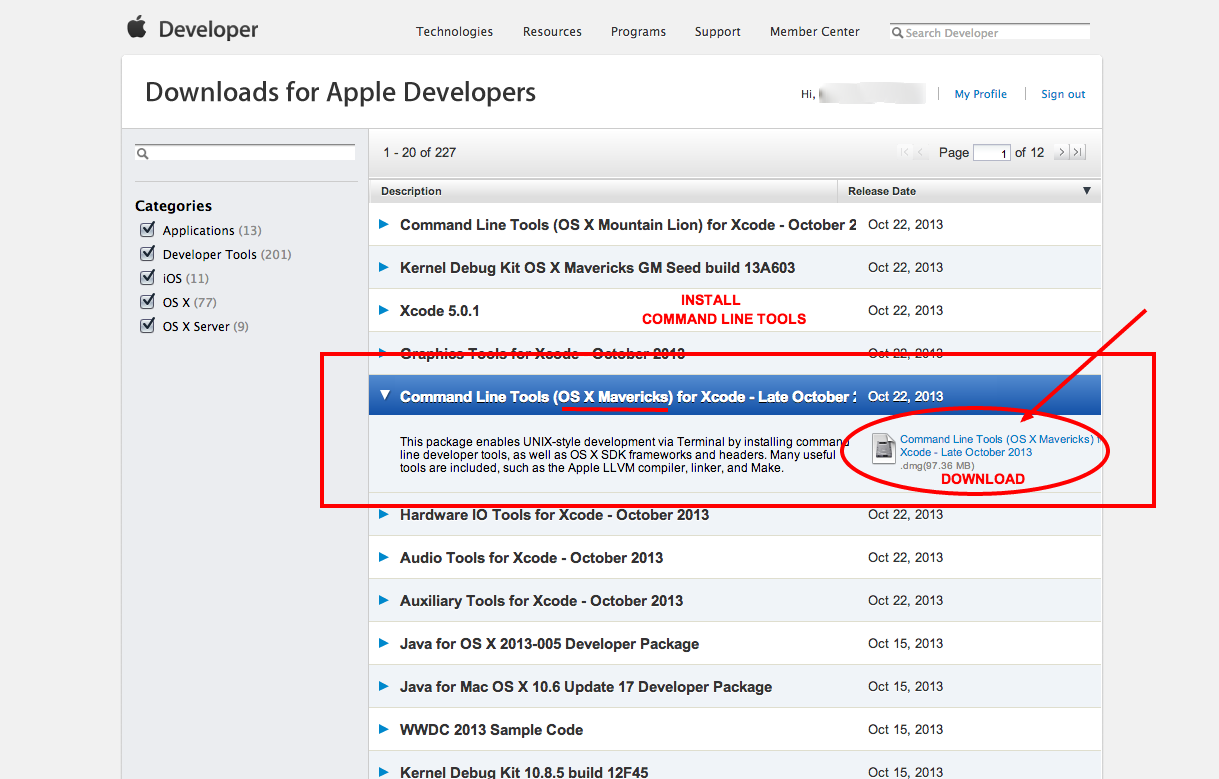Click the Developer Tools category label
This screenshot has width=1219, height=779.
coord(210,254)
